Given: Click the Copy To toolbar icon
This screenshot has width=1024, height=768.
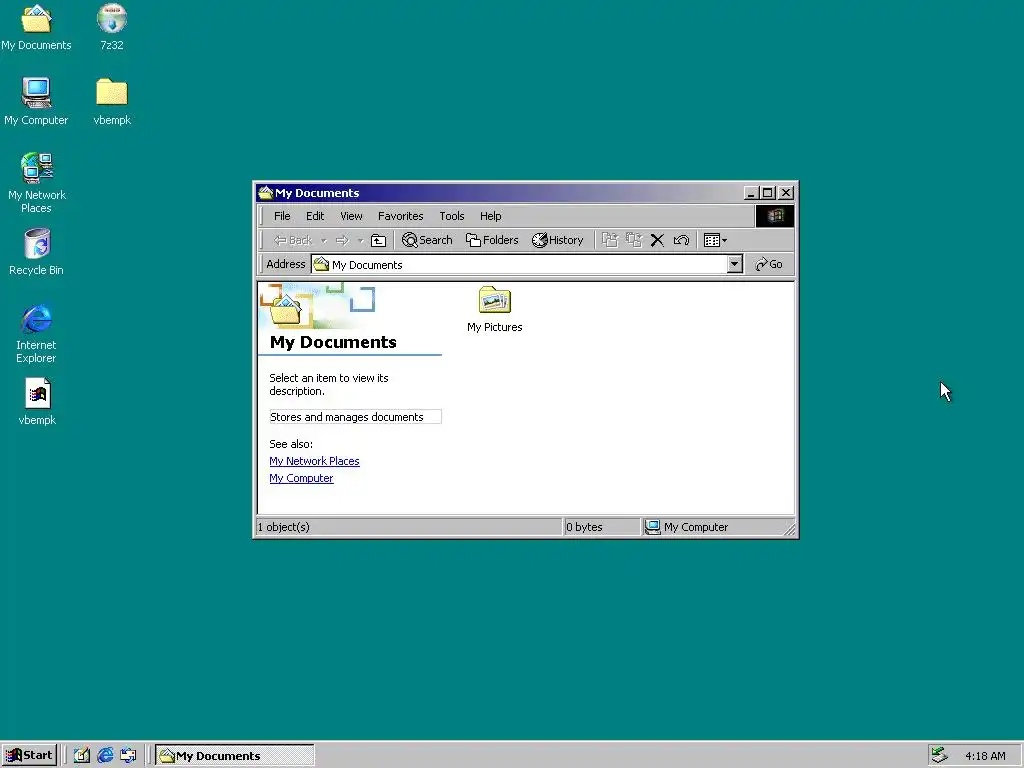Looking at the screenshot, I should (x=633, y=240).
